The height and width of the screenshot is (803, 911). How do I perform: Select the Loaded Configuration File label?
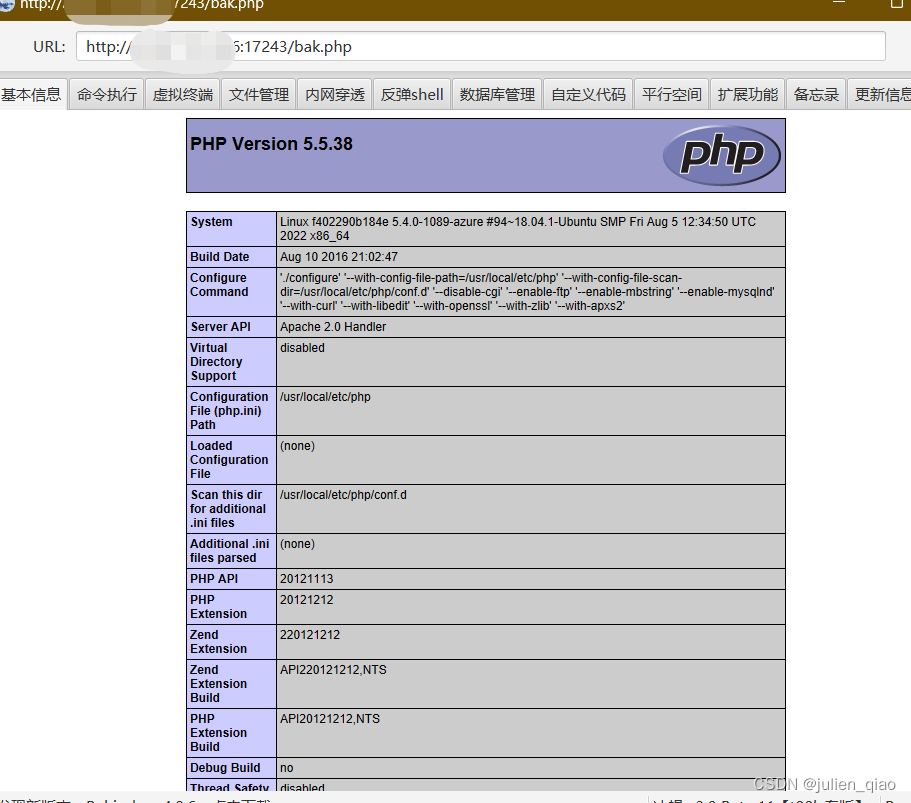tap(229, 460)
